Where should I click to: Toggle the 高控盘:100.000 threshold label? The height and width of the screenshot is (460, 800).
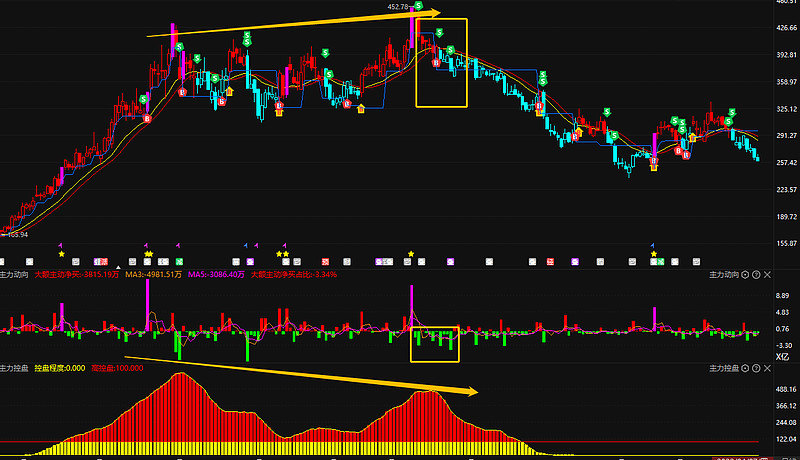tap(117, 368)
